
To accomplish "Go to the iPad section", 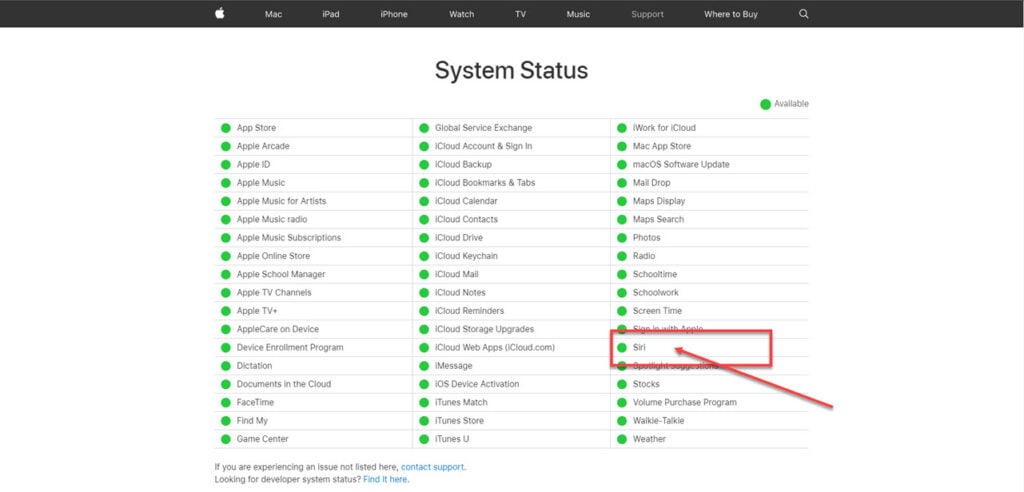I will tap(330, 14).
